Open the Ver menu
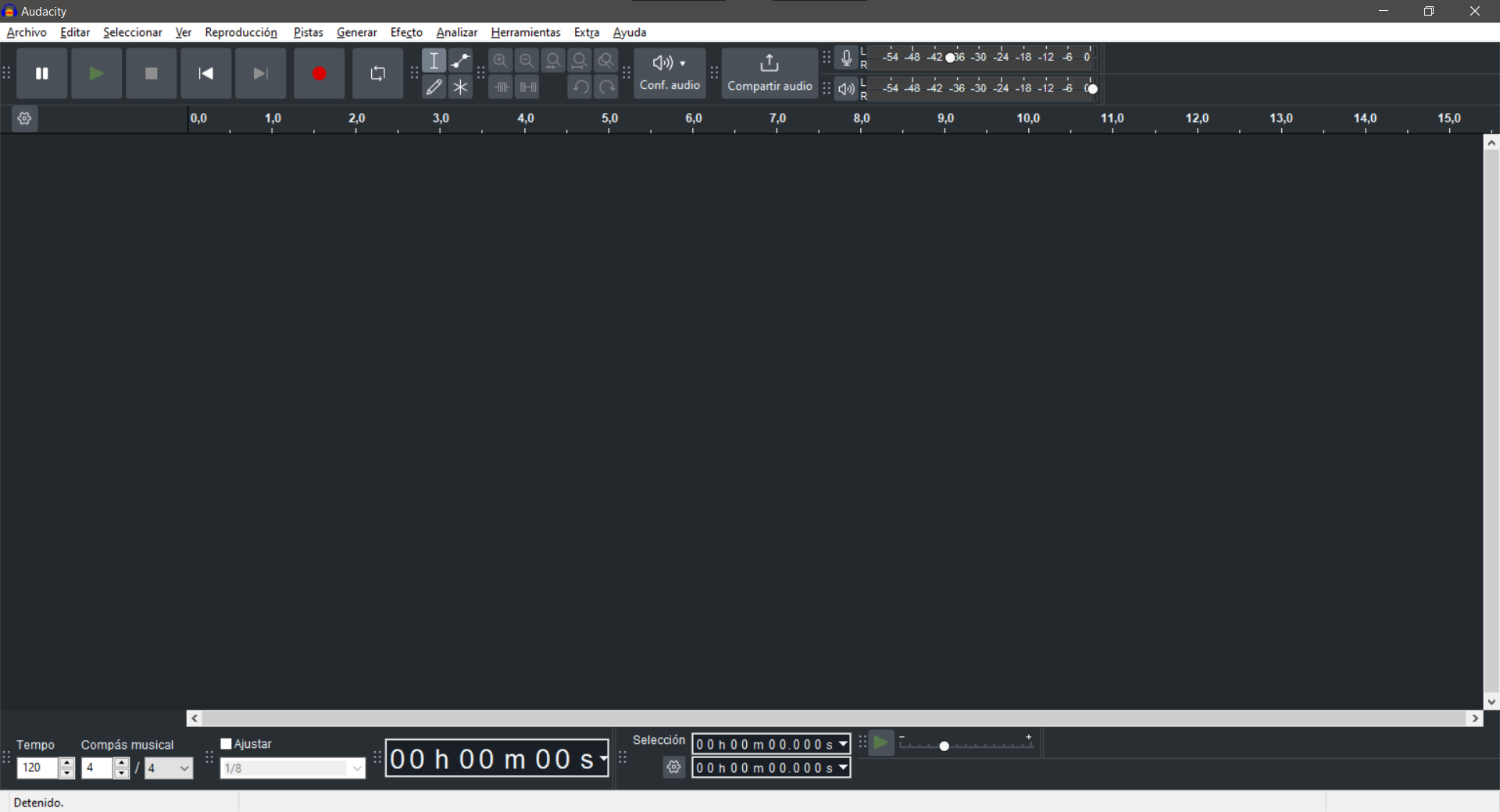The height and width of the screenshot is (812, 1500). (184, 32)
